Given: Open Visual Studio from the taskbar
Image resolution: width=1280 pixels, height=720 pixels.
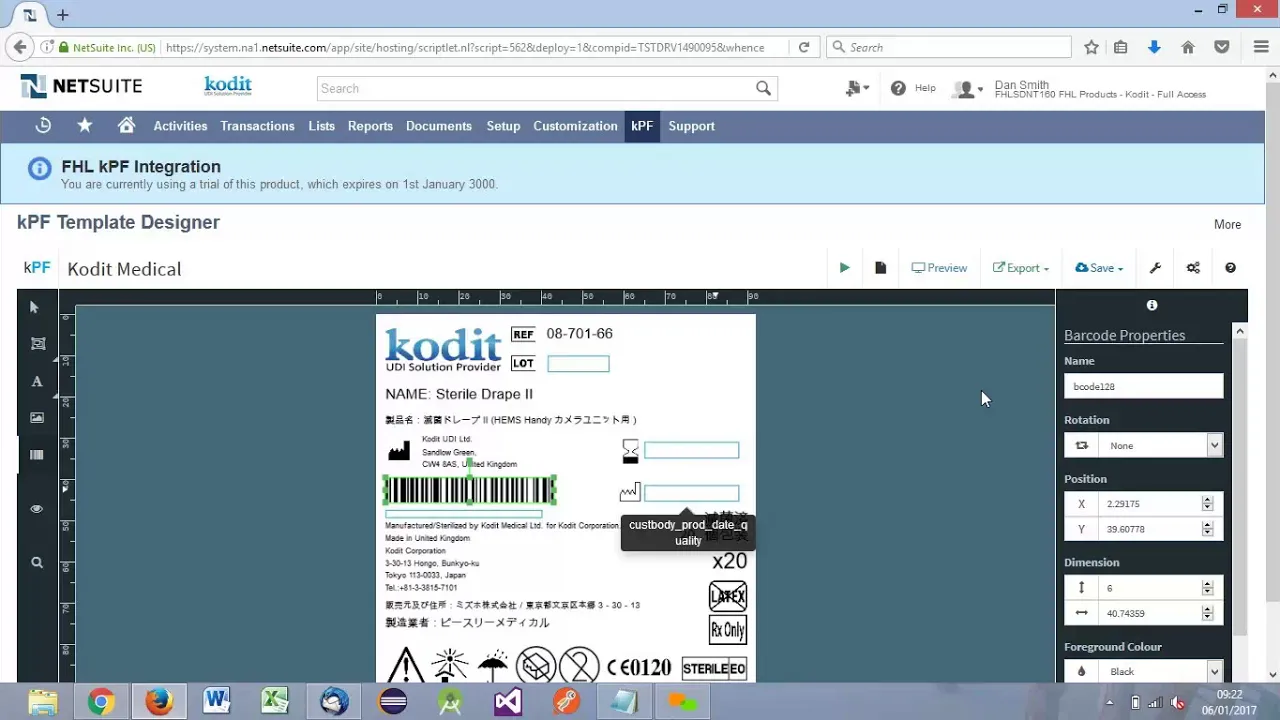Looking at the screenshot, I should [508, 702].
